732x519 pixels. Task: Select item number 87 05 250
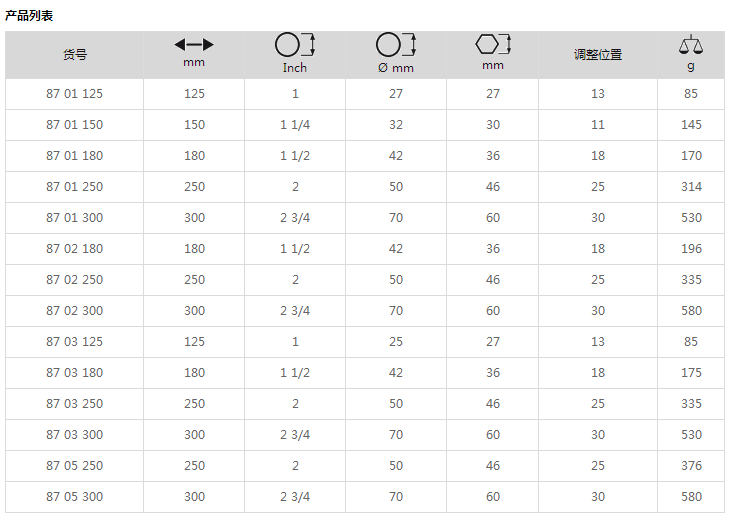(x=74, y=466)
